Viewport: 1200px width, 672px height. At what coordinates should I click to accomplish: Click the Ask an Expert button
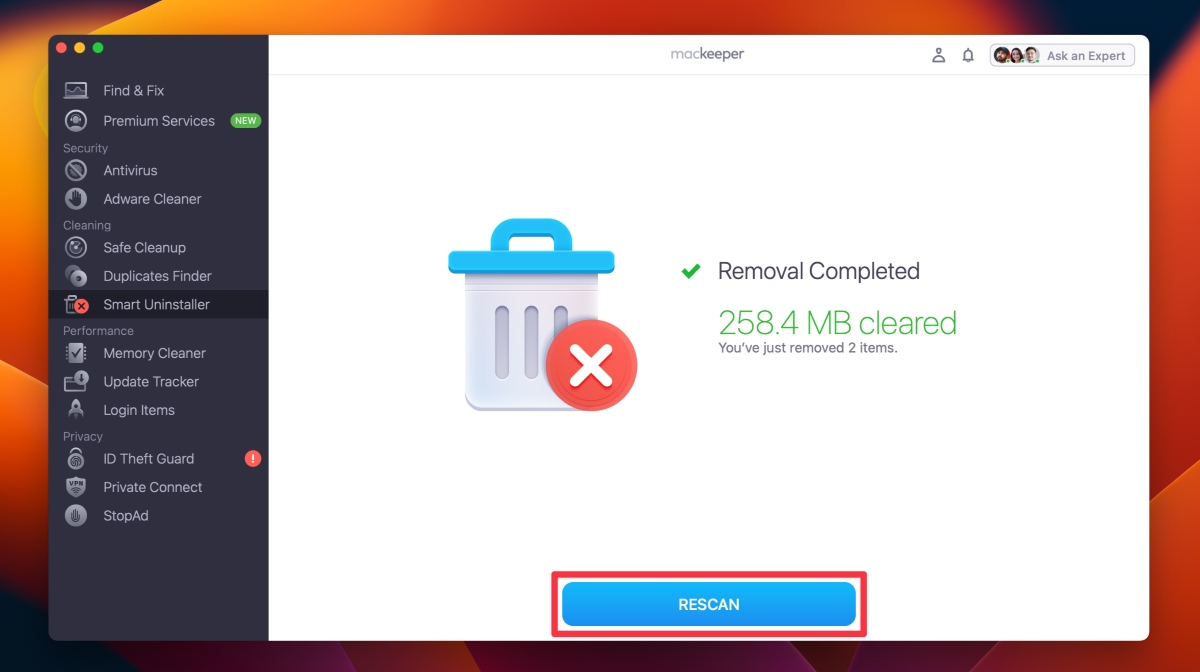1062,56
